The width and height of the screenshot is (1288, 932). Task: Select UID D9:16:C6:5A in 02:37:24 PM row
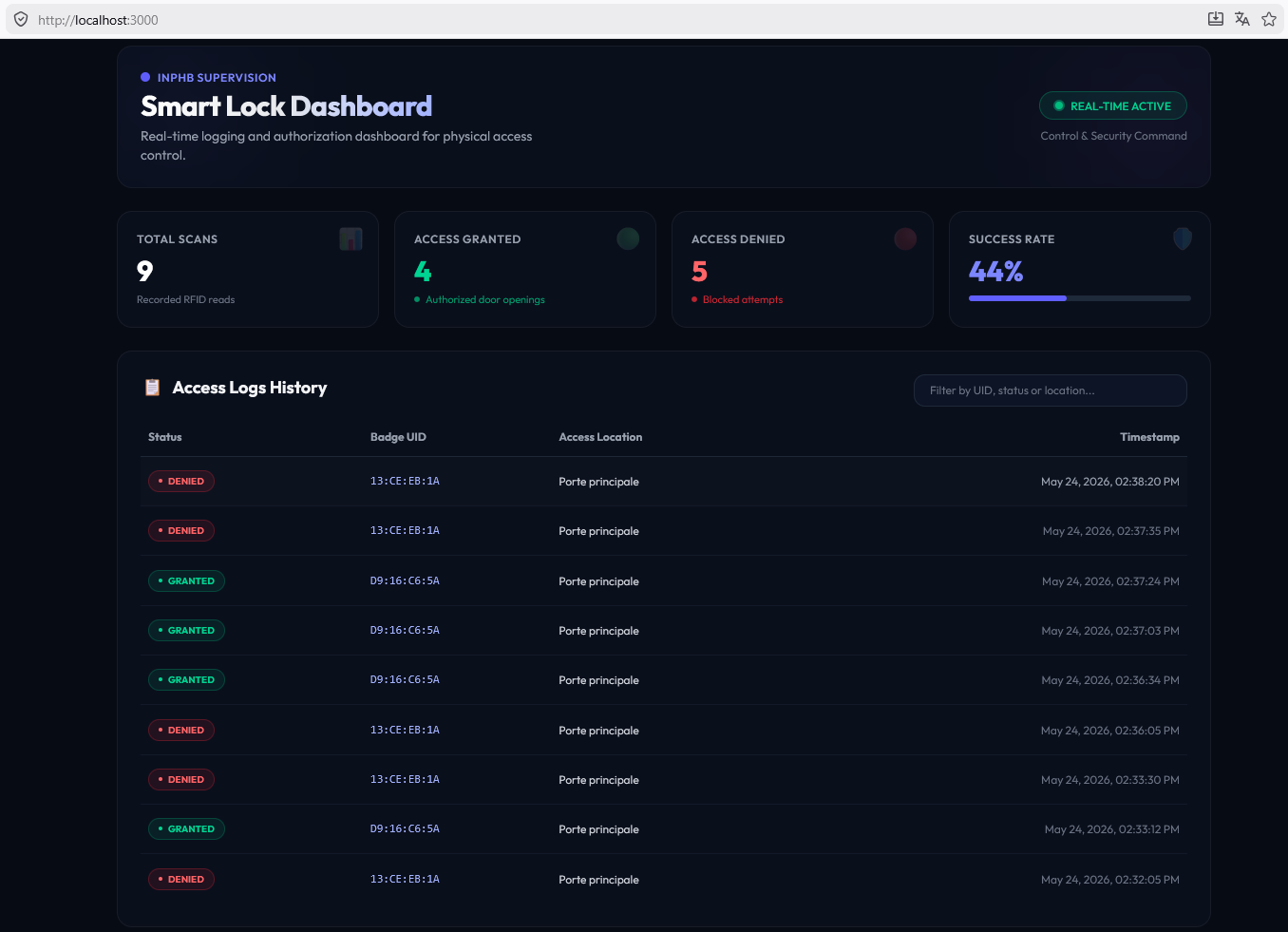(405, 580)
